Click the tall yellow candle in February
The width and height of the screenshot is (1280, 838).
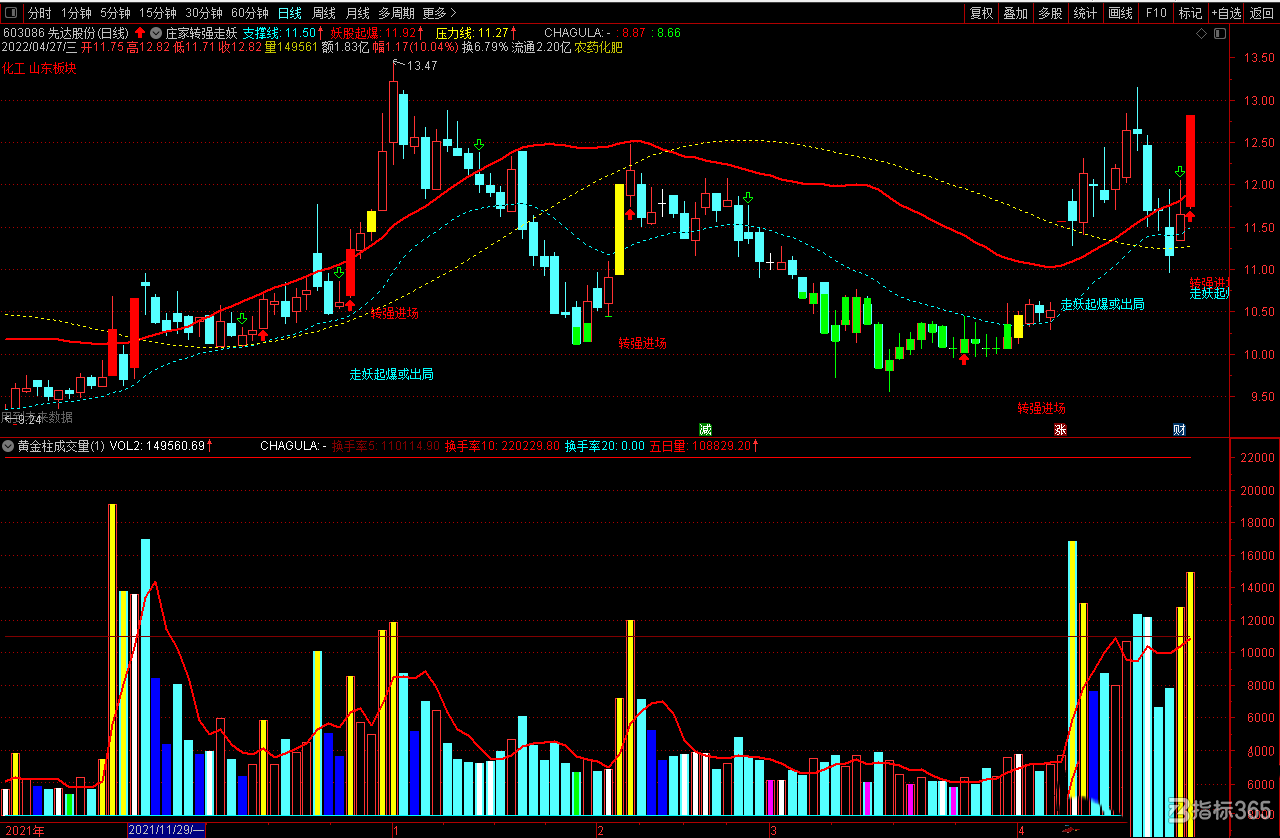coord(619,229)
